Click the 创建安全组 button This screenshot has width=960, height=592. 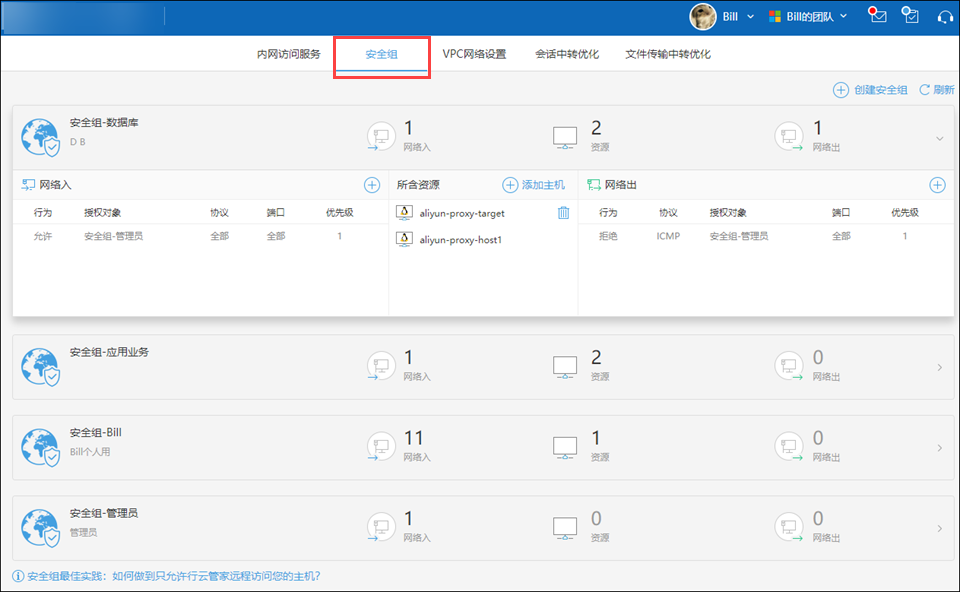pos(871,90)
